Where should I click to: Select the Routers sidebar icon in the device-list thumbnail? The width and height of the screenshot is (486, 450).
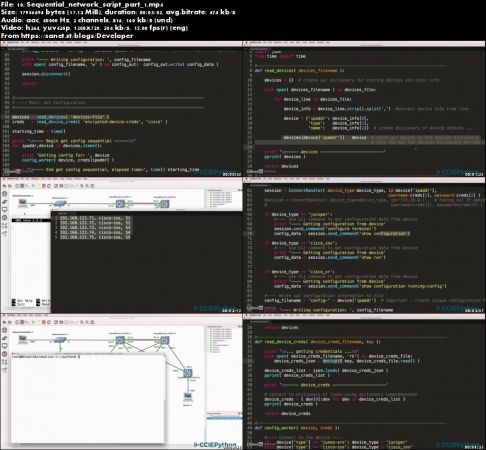(x=5, y=194)
